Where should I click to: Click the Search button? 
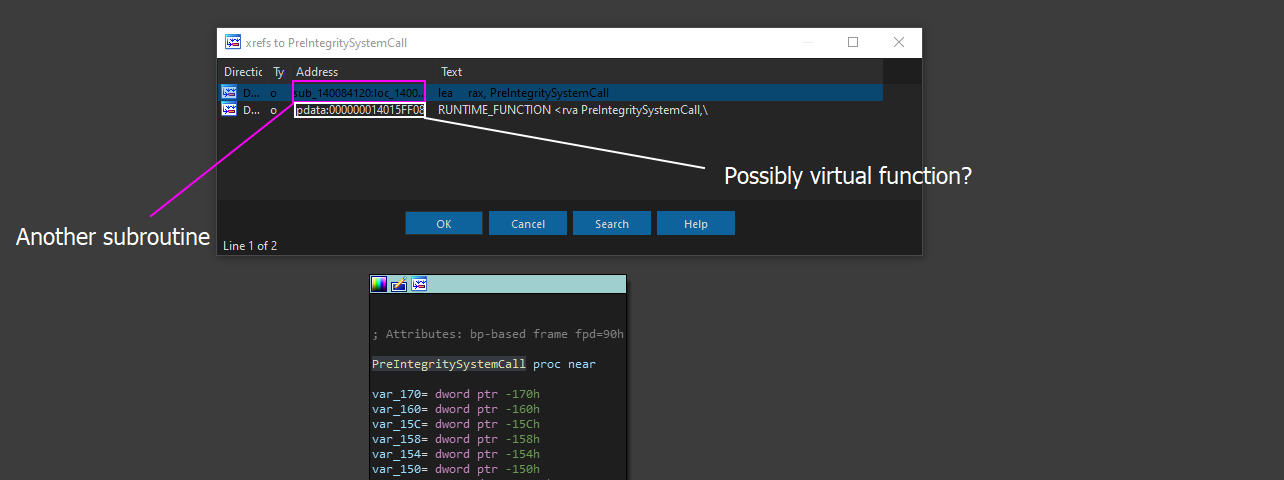click(x=611, y=223)
